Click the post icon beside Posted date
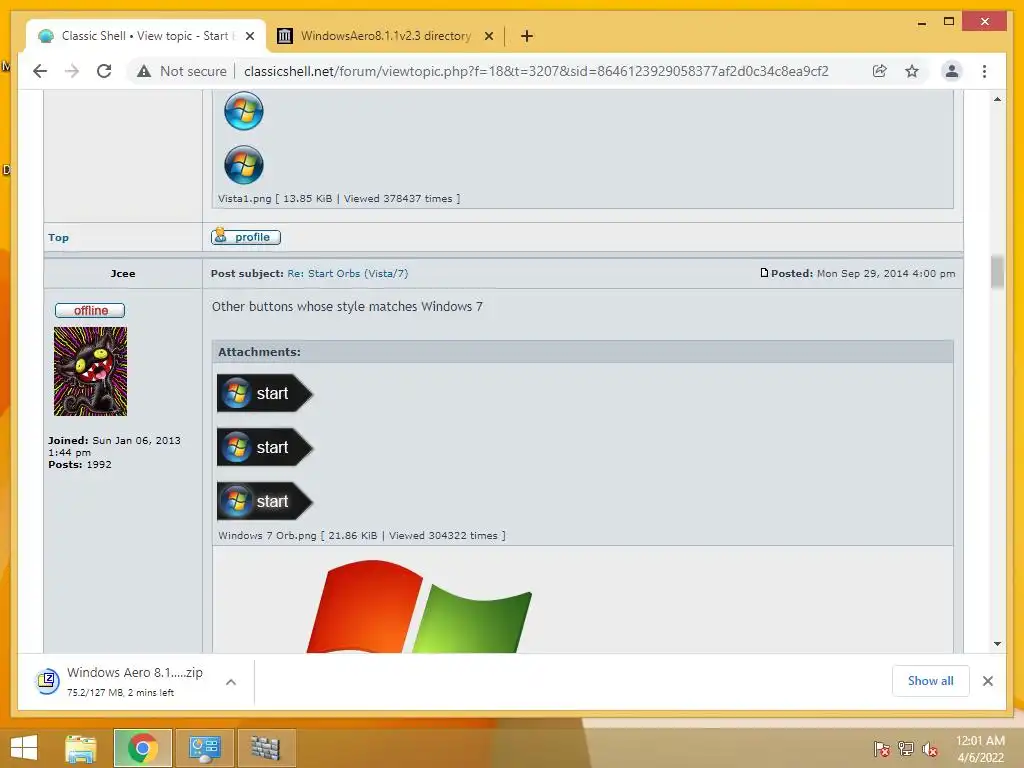Viewport: 1024px width, 768px height. tap(764, 272)
